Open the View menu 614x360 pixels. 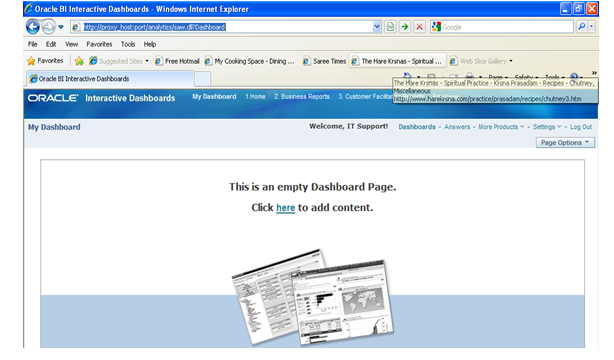click(x=71, y=44)
